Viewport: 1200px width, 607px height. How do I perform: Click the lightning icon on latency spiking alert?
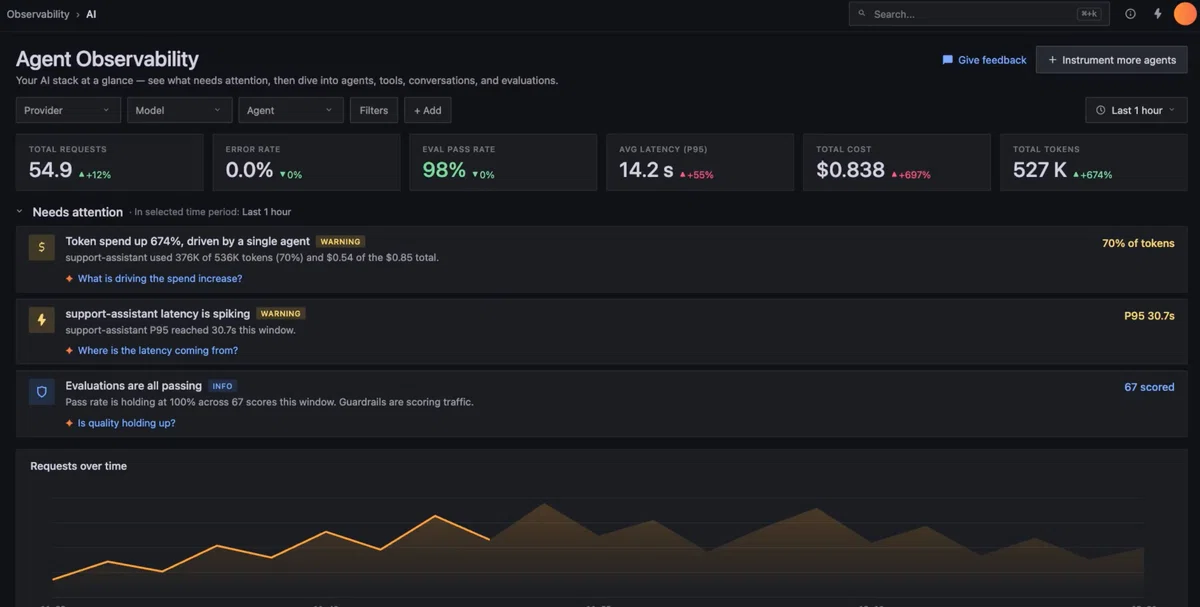pyautogui.click(x=42, y=320)
